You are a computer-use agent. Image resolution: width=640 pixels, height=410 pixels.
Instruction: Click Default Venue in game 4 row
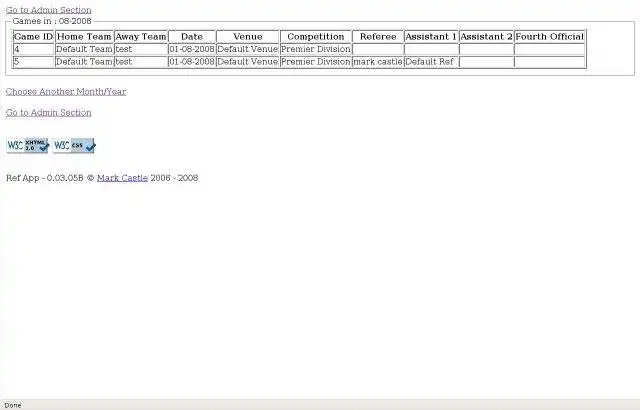coord(248,49)
